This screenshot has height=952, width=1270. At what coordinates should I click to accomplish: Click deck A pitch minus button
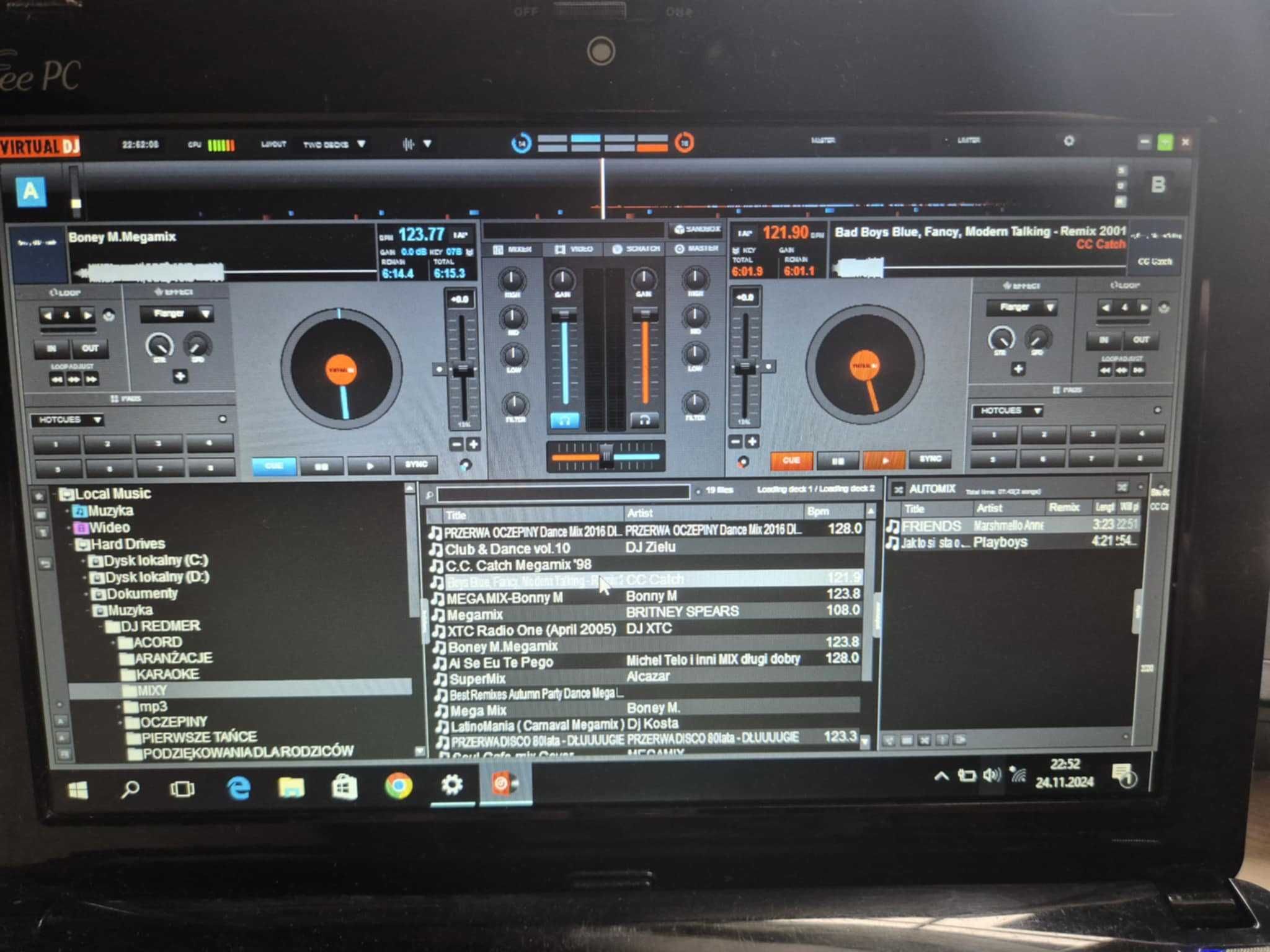tap(456, 444)
